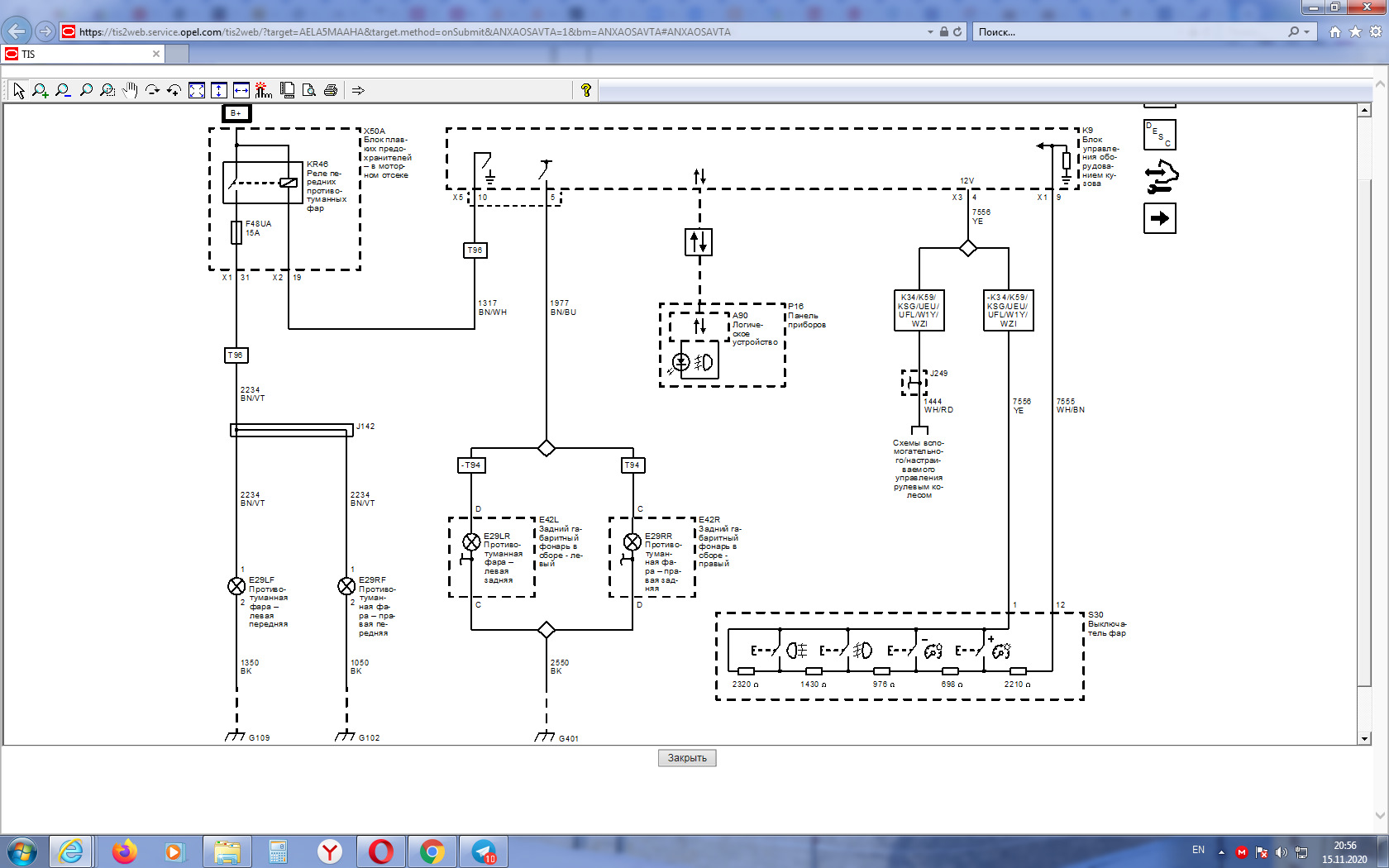
Task: Select the zoom-to-area magnifier tool
Action: [x=107, y=90]
